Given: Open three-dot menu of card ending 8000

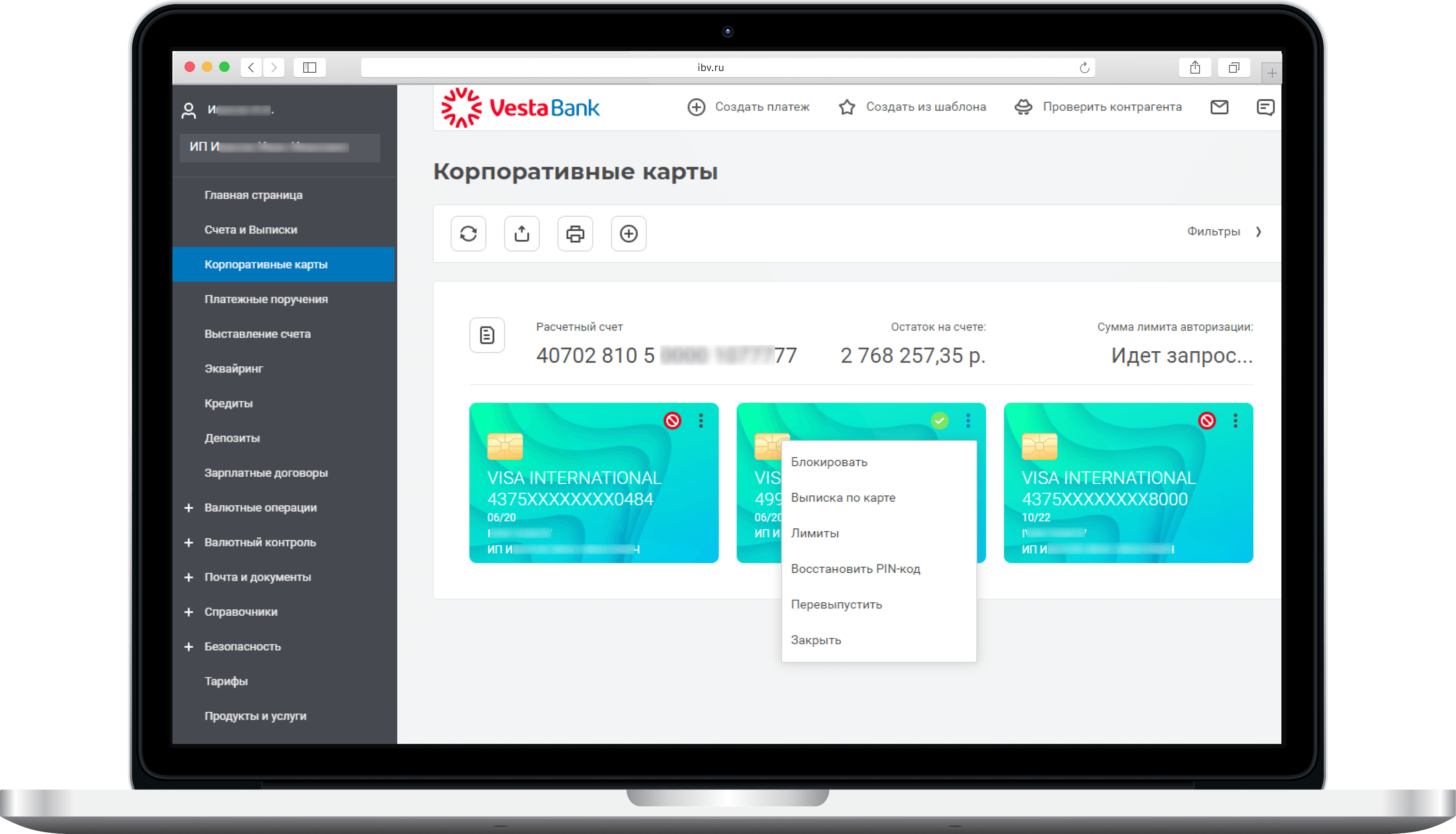Looking at the screenshot, I should click(x=1235, y=421).
